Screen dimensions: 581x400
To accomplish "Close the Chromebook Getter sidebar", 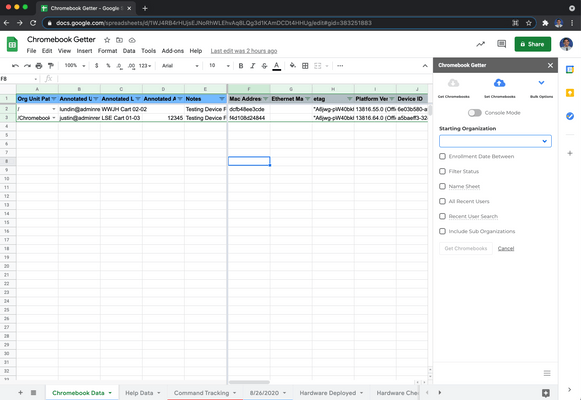I will click(x=550, y=65).
